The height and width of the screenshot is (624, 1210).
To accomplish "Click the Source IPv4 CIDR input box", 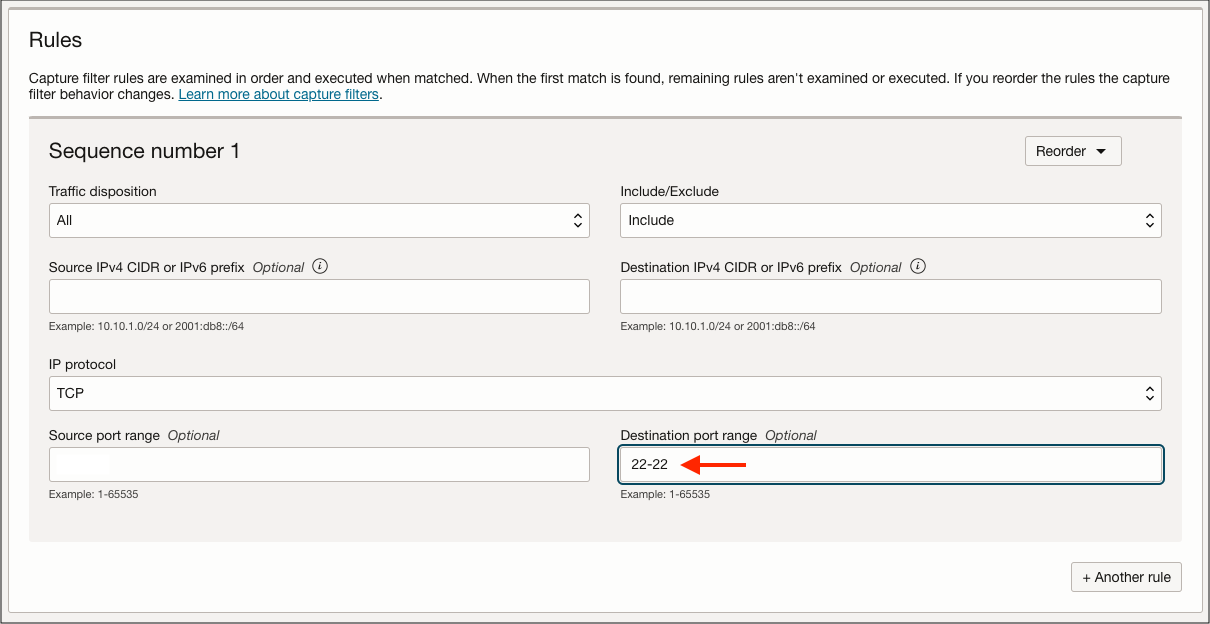I will pyautogui.click(x=319, y=296).
